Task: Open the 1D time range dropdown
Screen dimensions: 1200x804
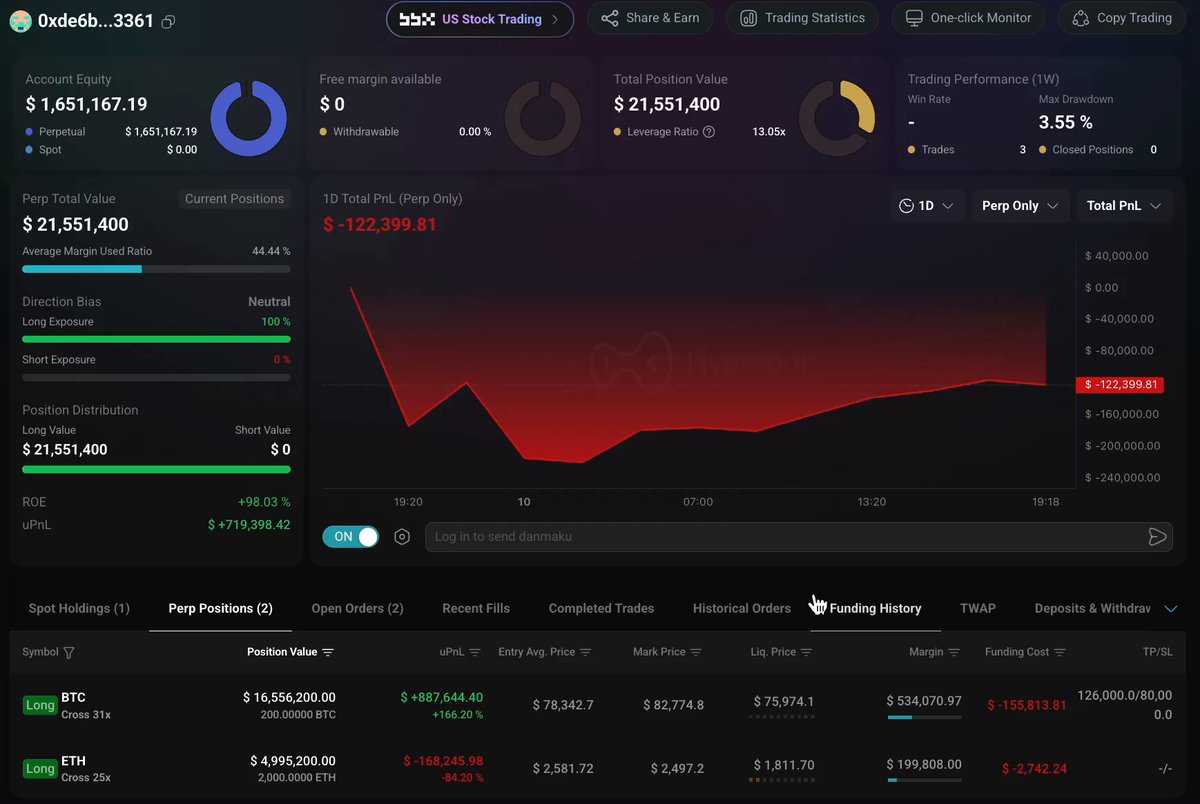Action: tap(927, 206)
